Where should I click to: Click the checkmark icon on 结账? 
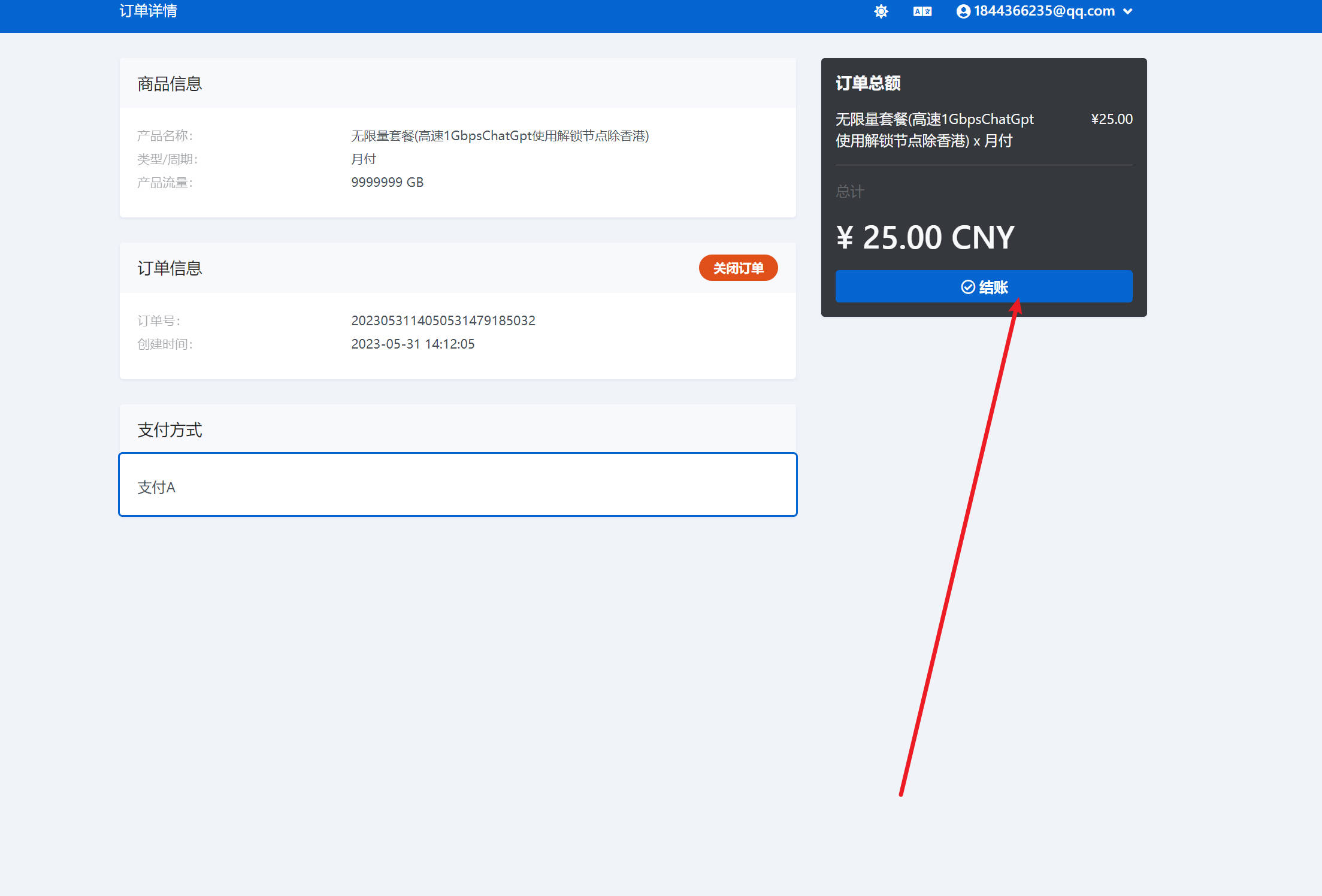pos(968,287)
